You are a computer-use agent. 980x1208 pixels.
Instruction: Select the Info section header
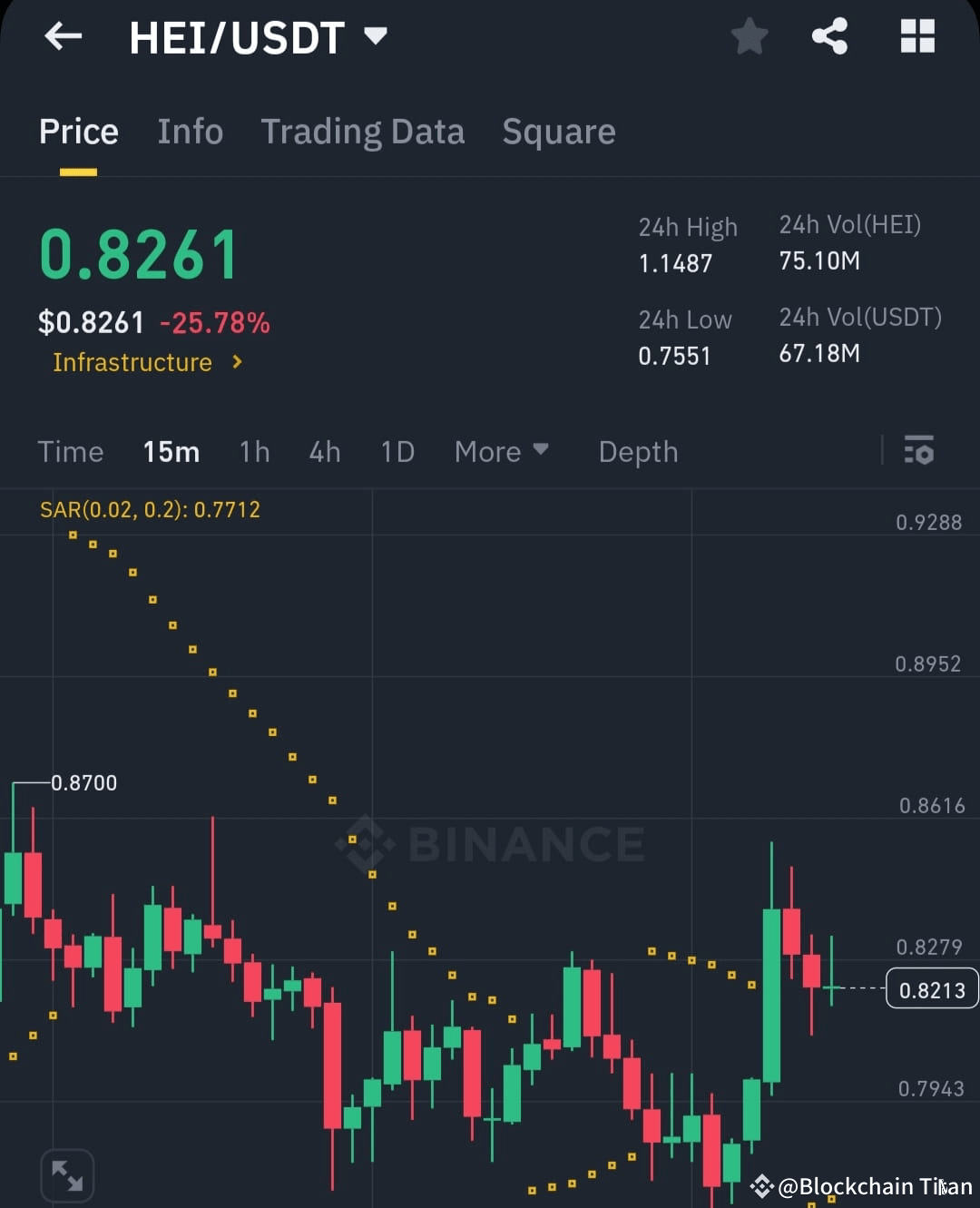[191, 132]
